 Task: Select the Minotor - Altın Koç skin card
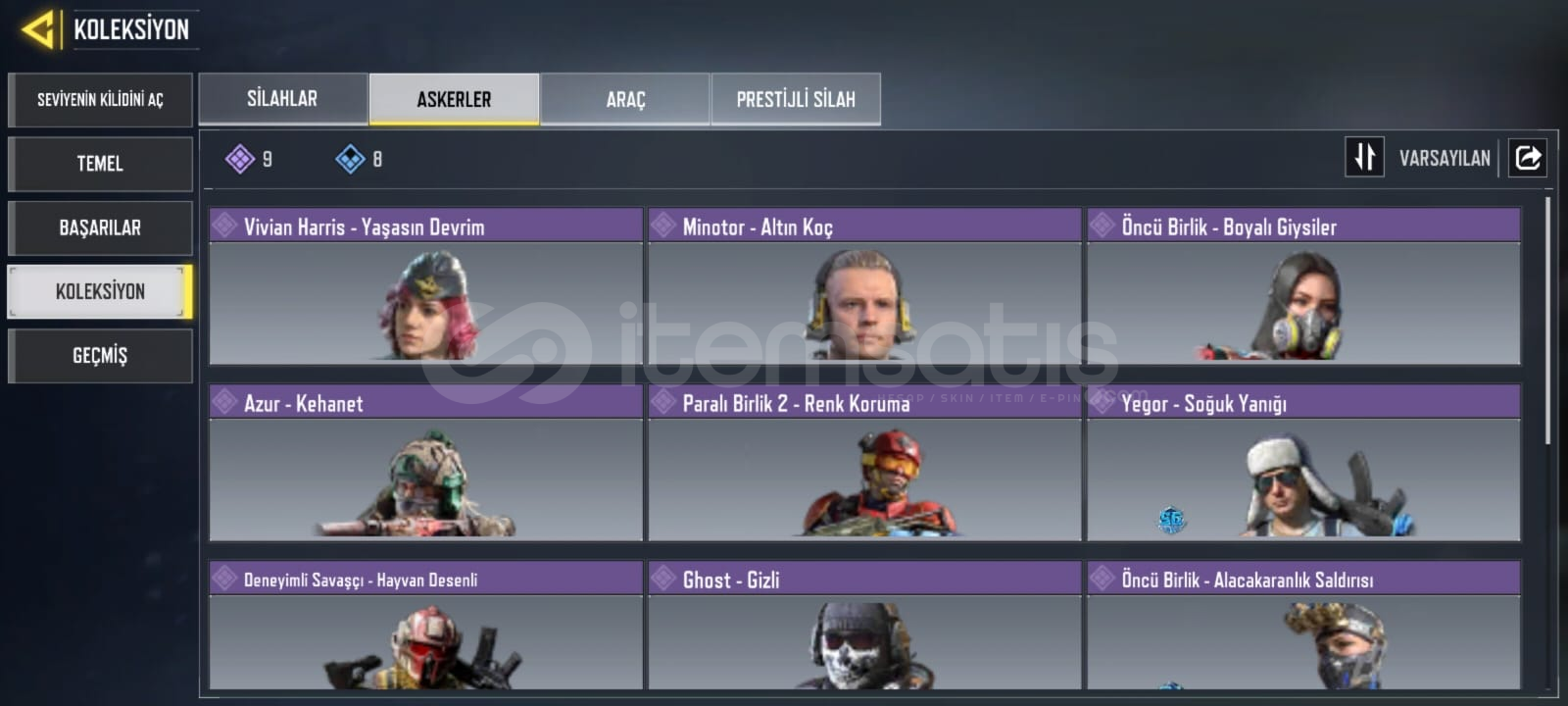(x=864, y=286)
